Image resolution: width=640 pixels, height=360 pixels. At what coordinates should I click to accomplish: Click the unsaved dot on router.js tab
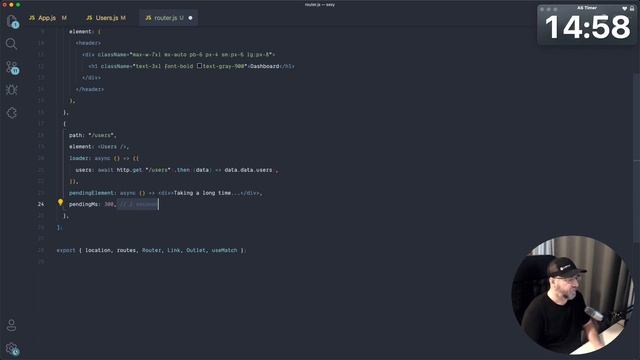[x=190, y=18]
